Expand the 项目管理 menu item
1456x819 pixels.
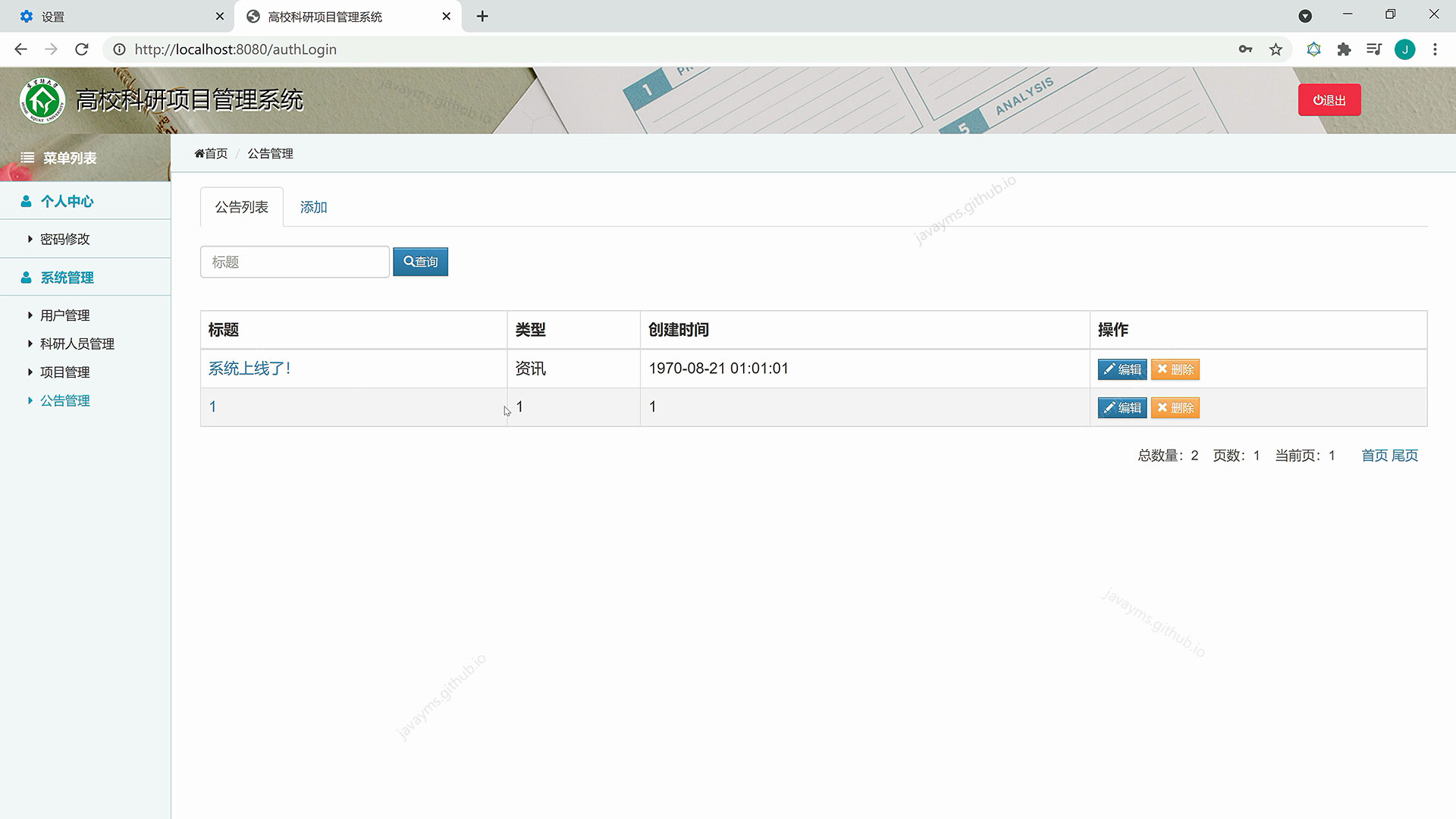(64, 372)
